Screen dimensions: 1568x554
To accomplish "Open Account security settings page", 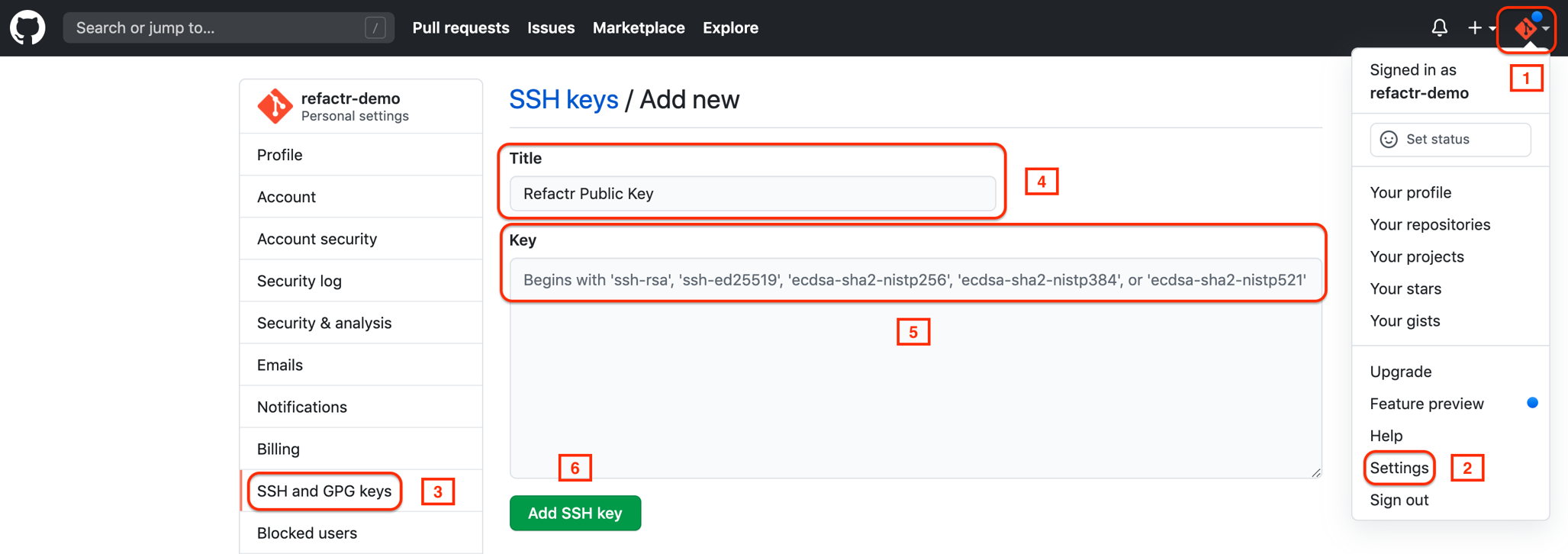I will point(317,239).
